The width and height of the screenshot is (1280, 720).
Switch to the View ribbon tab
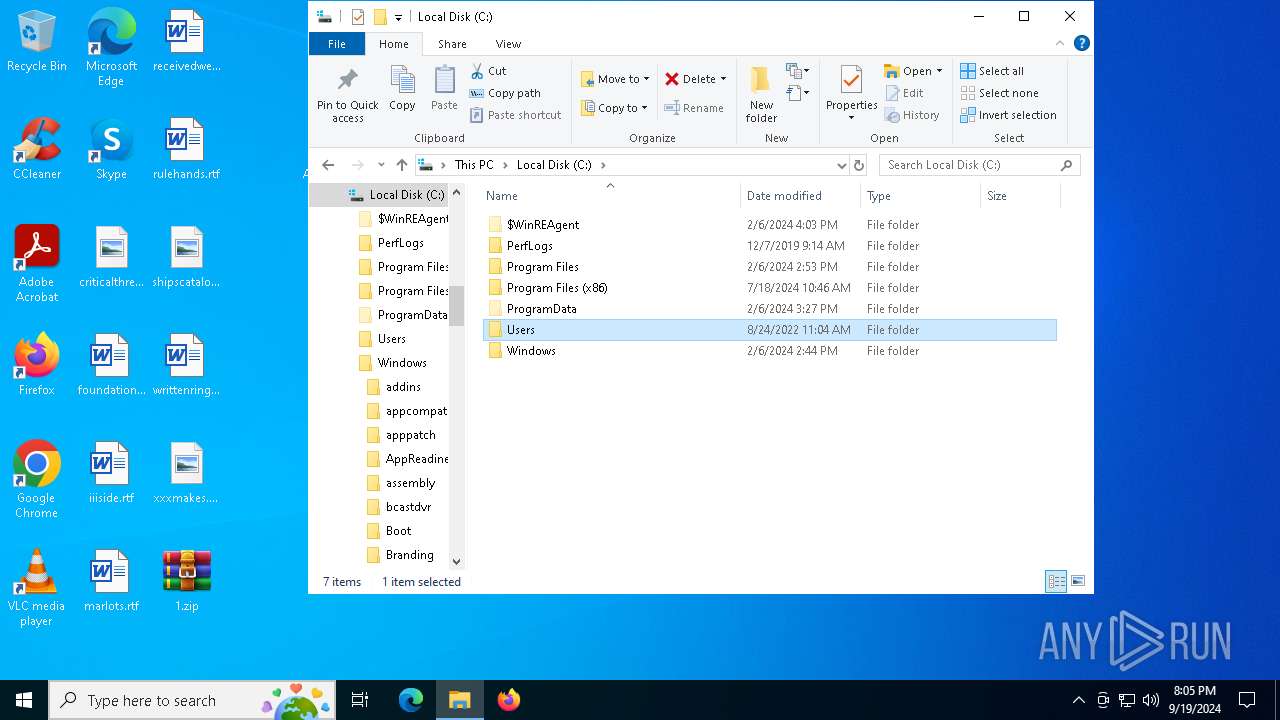pos(508,44)
